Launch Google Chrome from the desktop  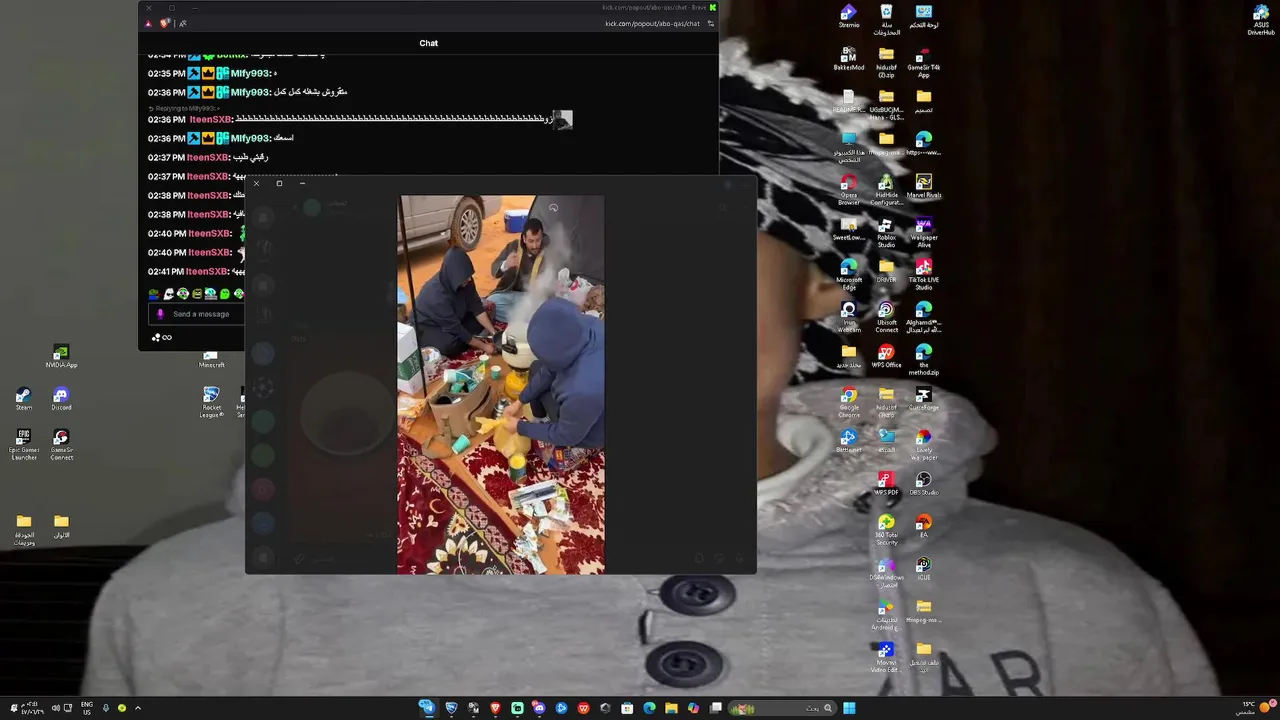click(x=848, y=402)
